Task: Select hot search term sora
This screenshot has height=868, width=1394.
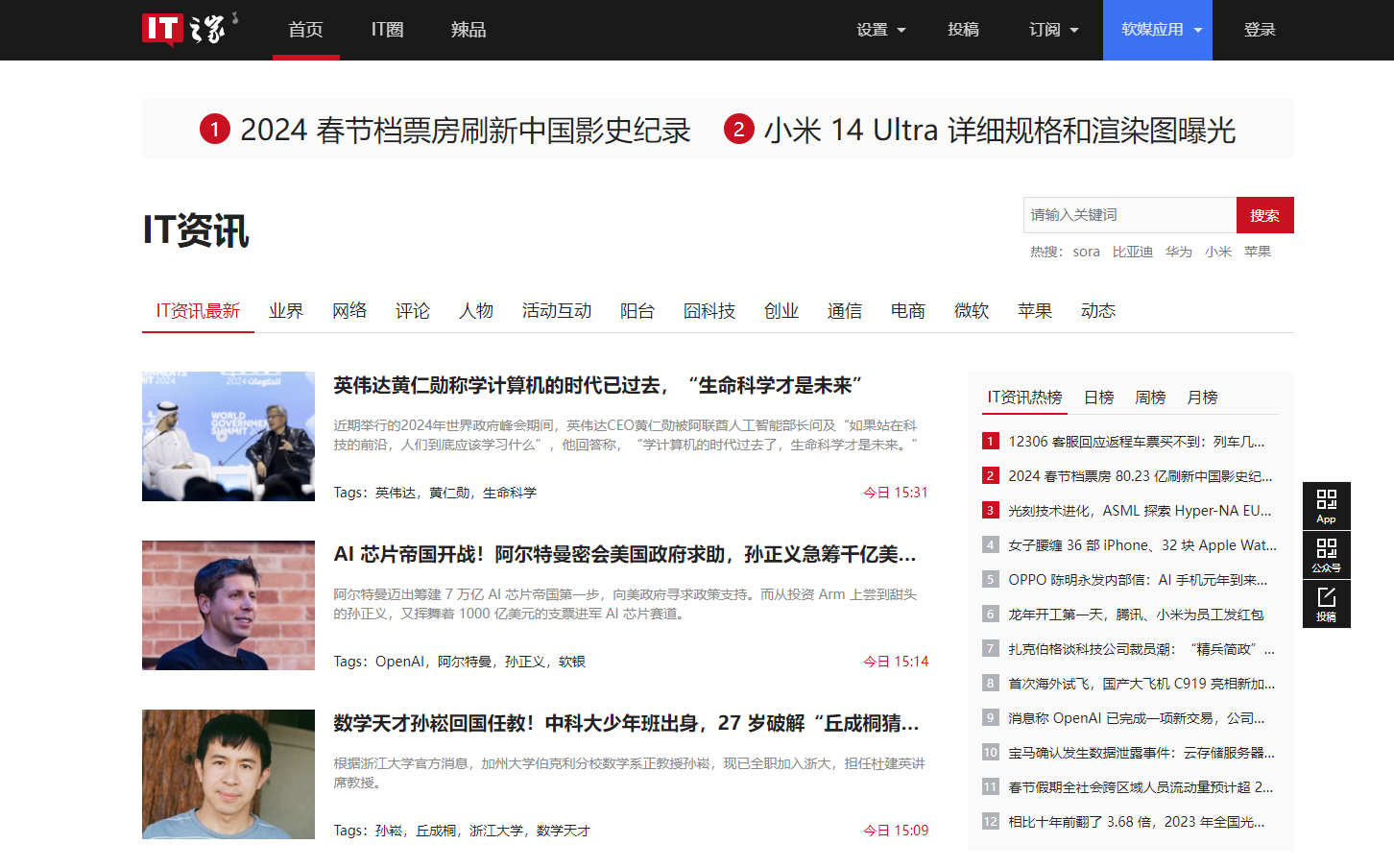Action: point(1086,252)
